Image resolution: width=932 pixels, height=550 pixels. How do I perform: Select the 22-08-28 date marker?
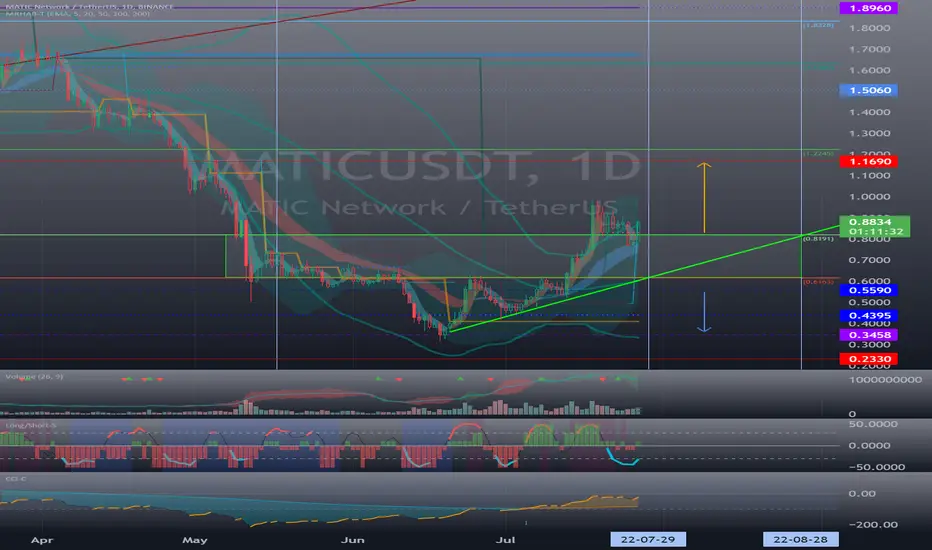(x=801, y=540)
